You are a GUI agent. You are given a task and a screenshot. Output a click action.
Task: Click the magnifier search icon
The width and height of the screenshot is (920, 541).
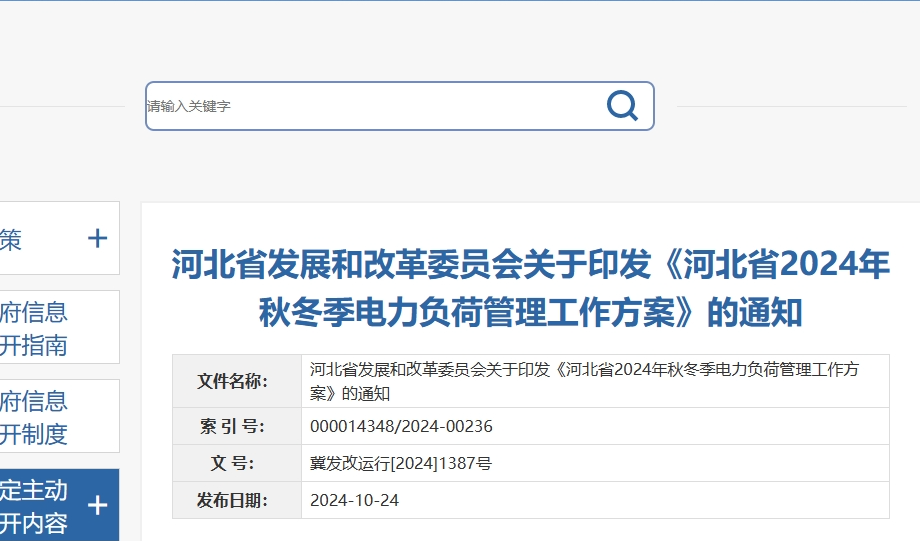click(x=622, y=105)
